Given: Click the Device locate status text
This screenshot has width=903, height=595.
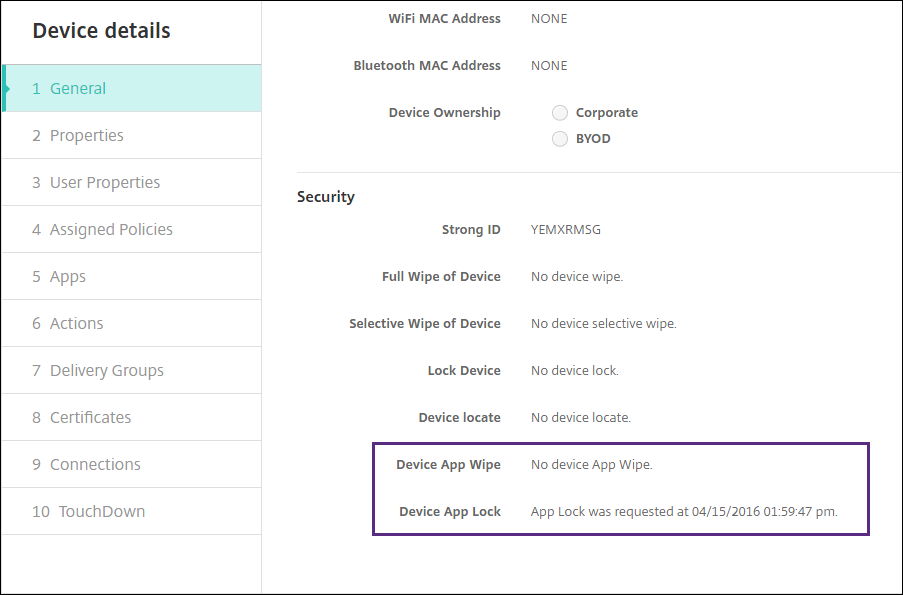Looking at the screenshot, I should 581,418.
